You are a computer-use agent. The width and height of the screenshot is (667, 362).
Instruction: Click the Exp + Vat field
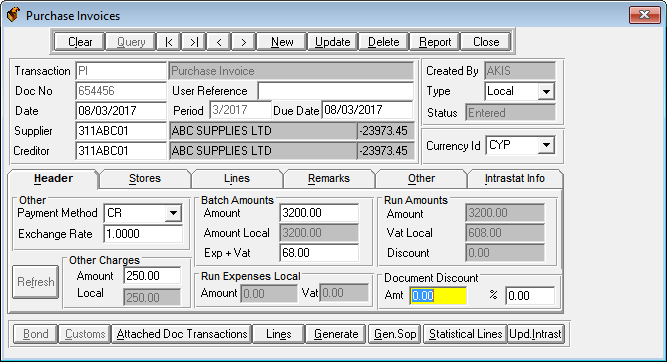coord(319,253)
